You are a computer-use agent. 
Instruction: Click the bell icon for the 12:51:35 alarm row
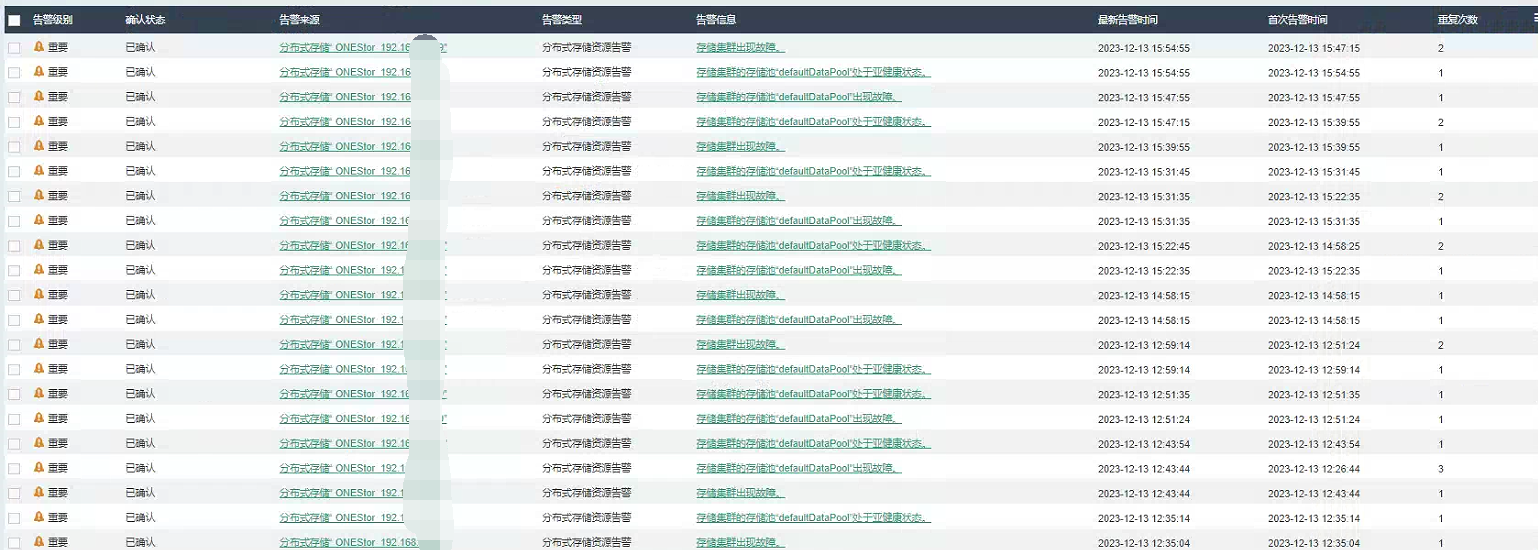pos(39,394)
